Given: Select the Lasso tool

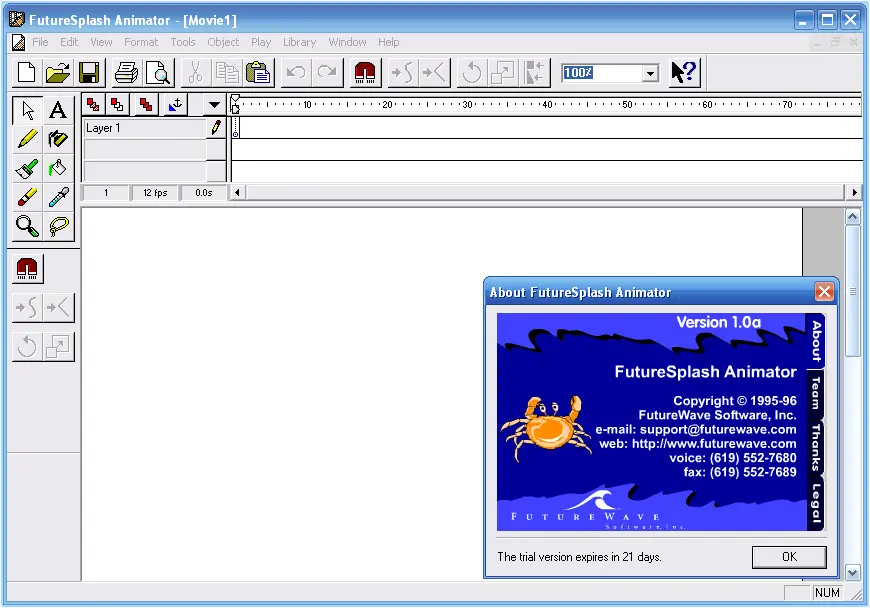Looking at the screenshot, I should pos(57,226).
